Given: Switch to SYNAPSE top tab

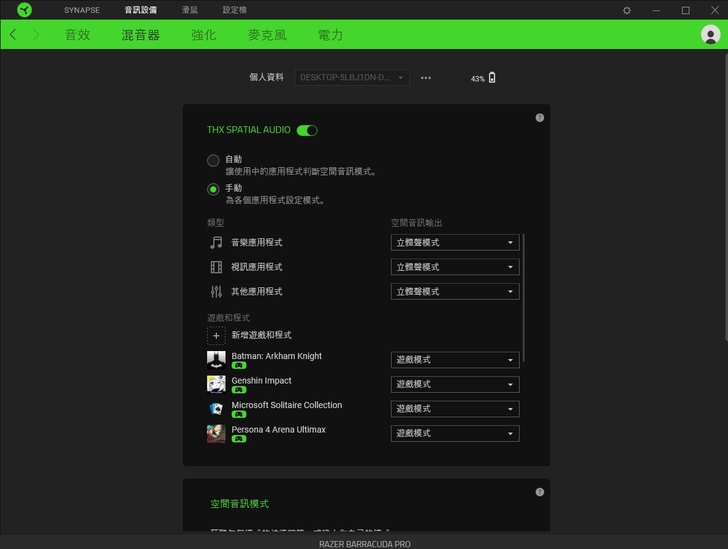Looking at the screenshot, I should pyautogui.click(x=82, y=10).
